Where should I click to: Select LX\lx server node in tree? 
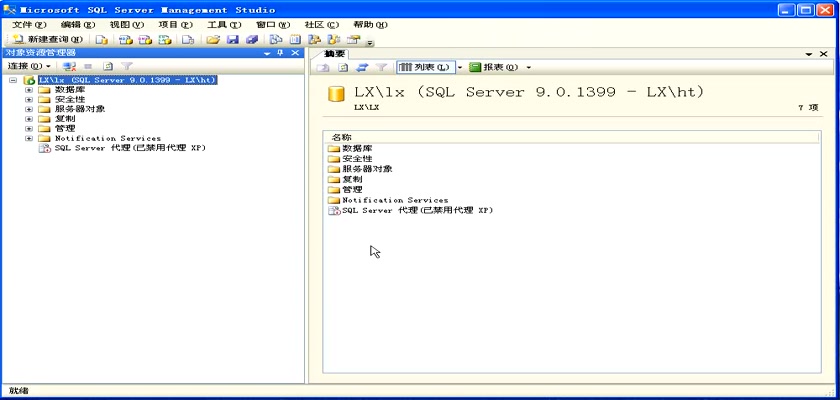point(128,80)
